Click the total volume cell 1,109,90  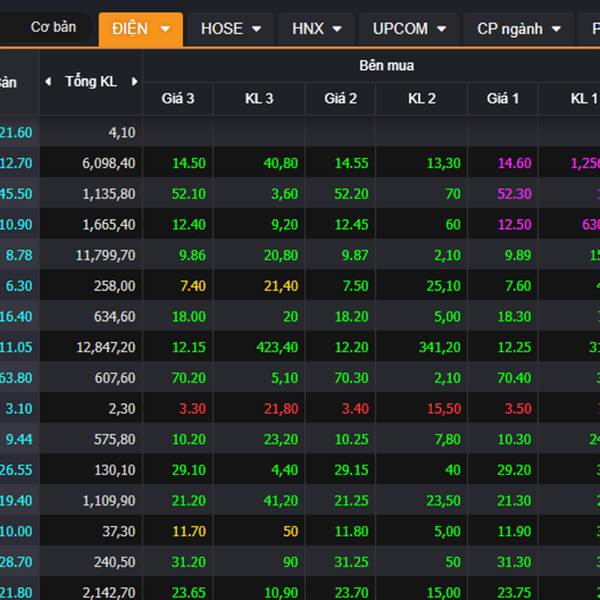pos(109,501)
